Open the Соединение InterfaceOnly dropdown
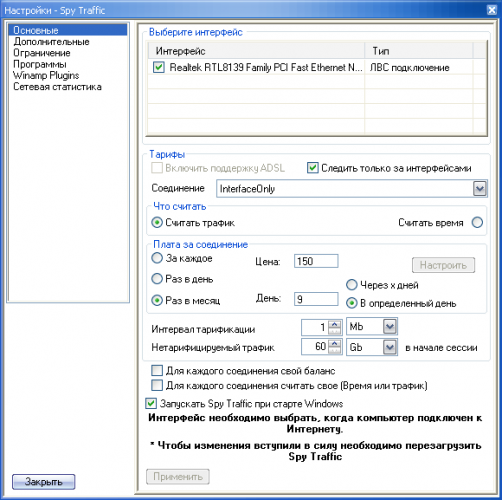This screenshot has height=500, width=502. pyautogui.click(x=480, y=189)
